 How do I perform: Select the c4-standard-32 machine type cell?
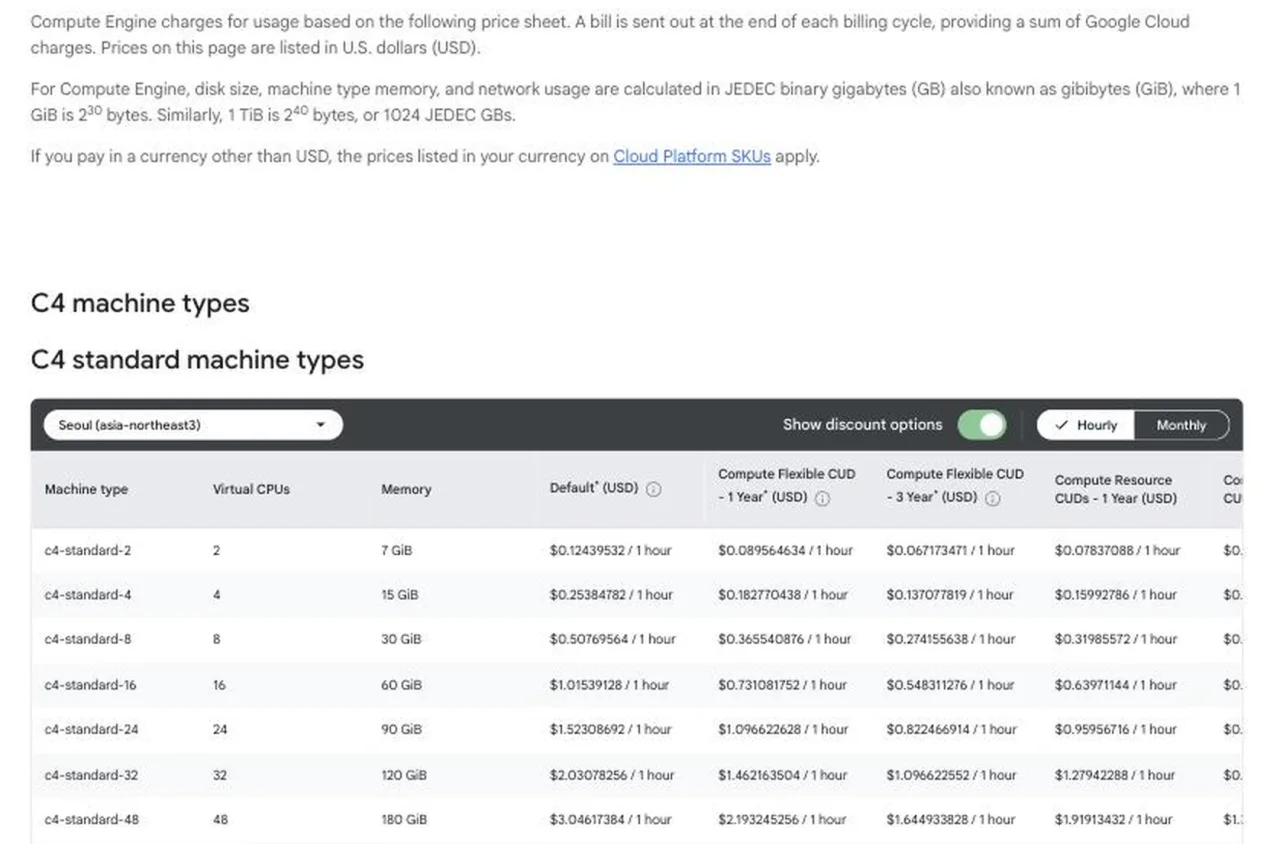(91, 775)
